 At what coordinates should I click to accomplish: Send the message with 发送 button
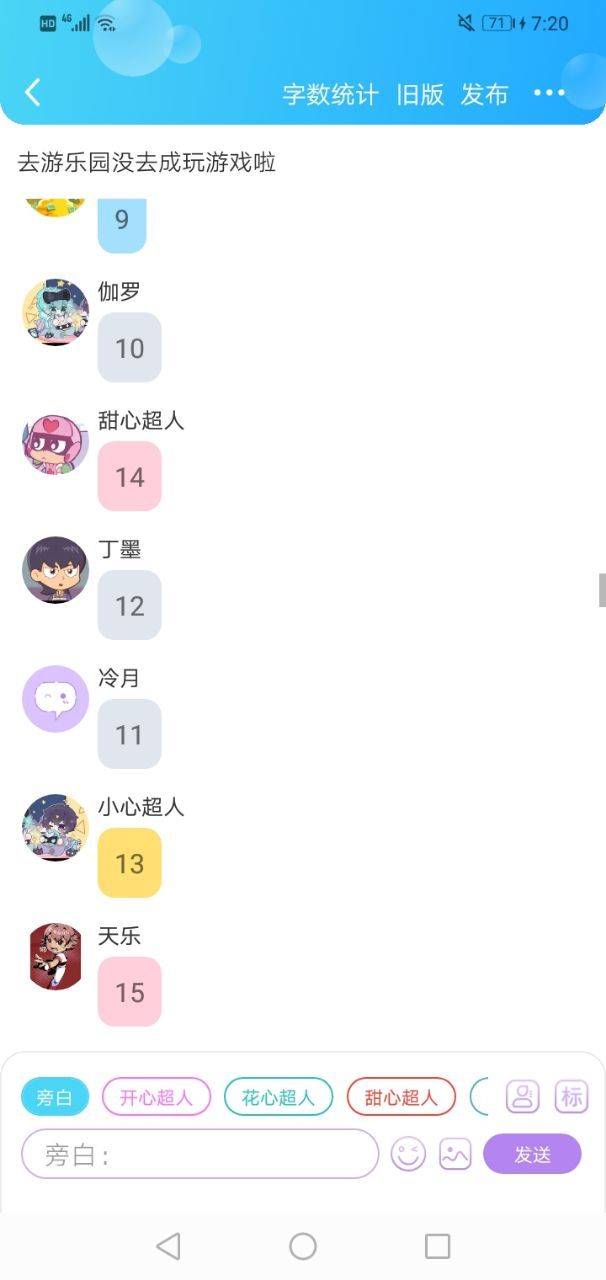point(532,1154)
